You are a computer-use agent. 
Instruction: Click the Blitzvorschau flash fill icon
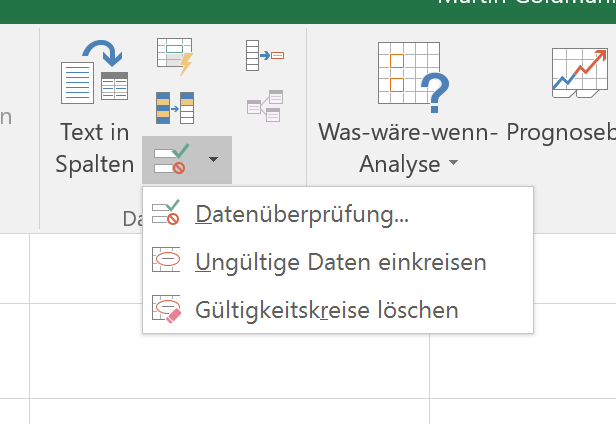(x=174, y=57)
